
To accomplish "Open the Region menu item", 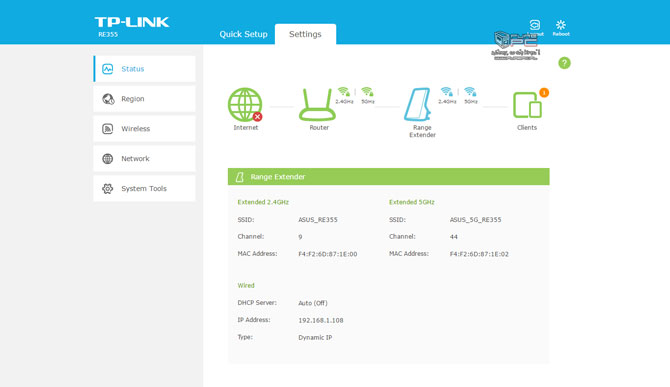I will pos(144,99).
